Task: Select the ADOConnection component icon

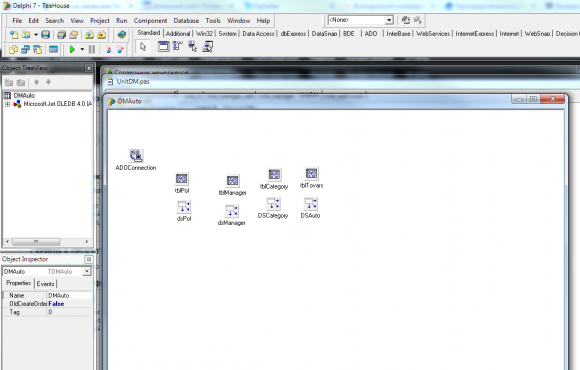Action: [136, 156]
